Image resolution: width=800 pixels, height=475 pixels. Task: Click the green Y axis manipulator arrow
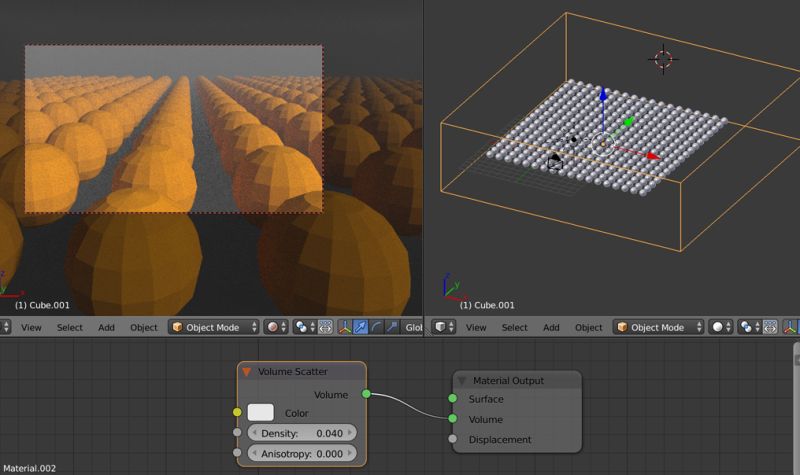629,122
